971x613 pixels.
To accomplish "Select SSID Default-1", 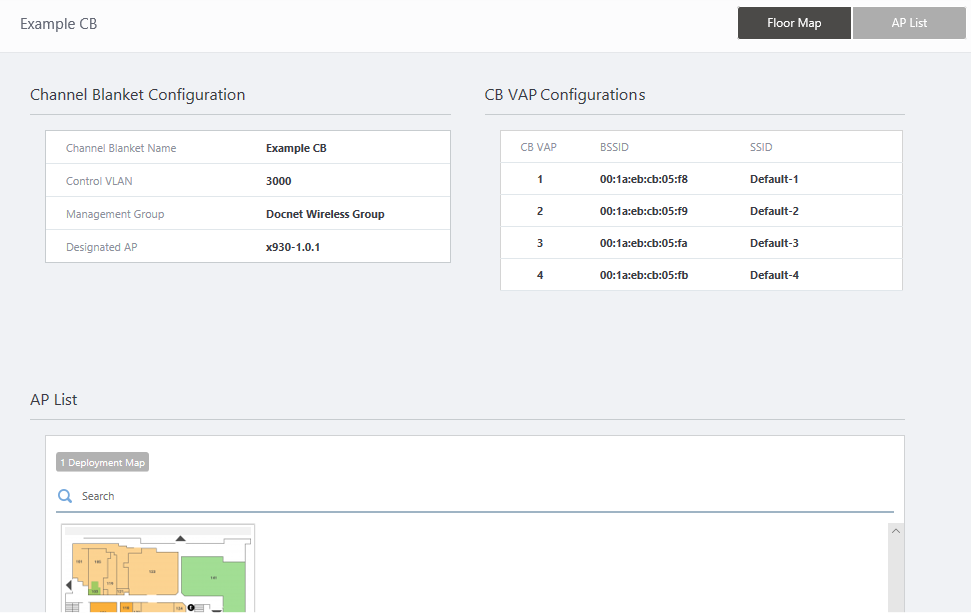I will tap(774, 179).
